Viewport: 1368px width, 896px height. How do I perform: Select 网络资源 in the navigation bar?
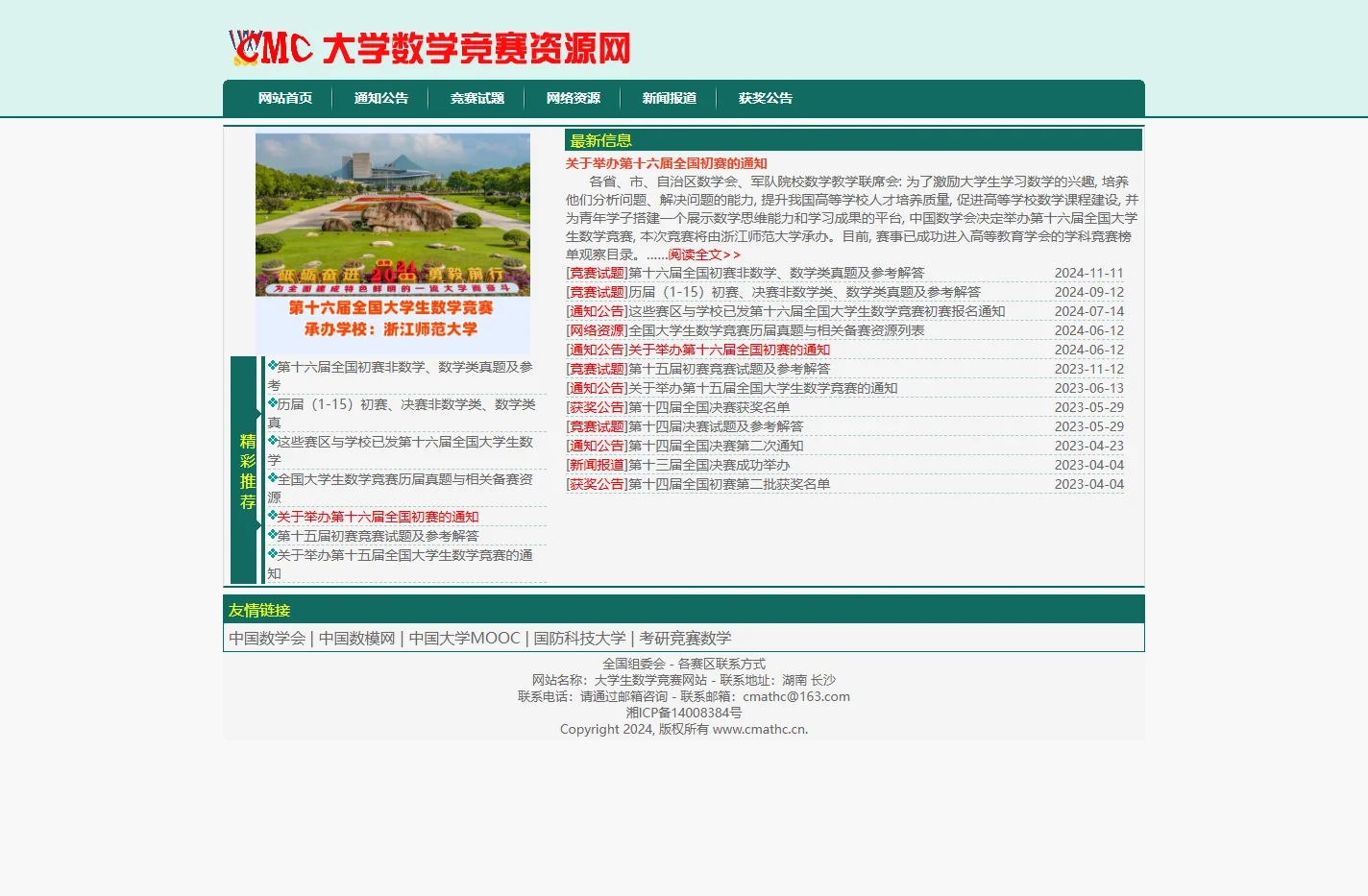[x=574, y=98]
